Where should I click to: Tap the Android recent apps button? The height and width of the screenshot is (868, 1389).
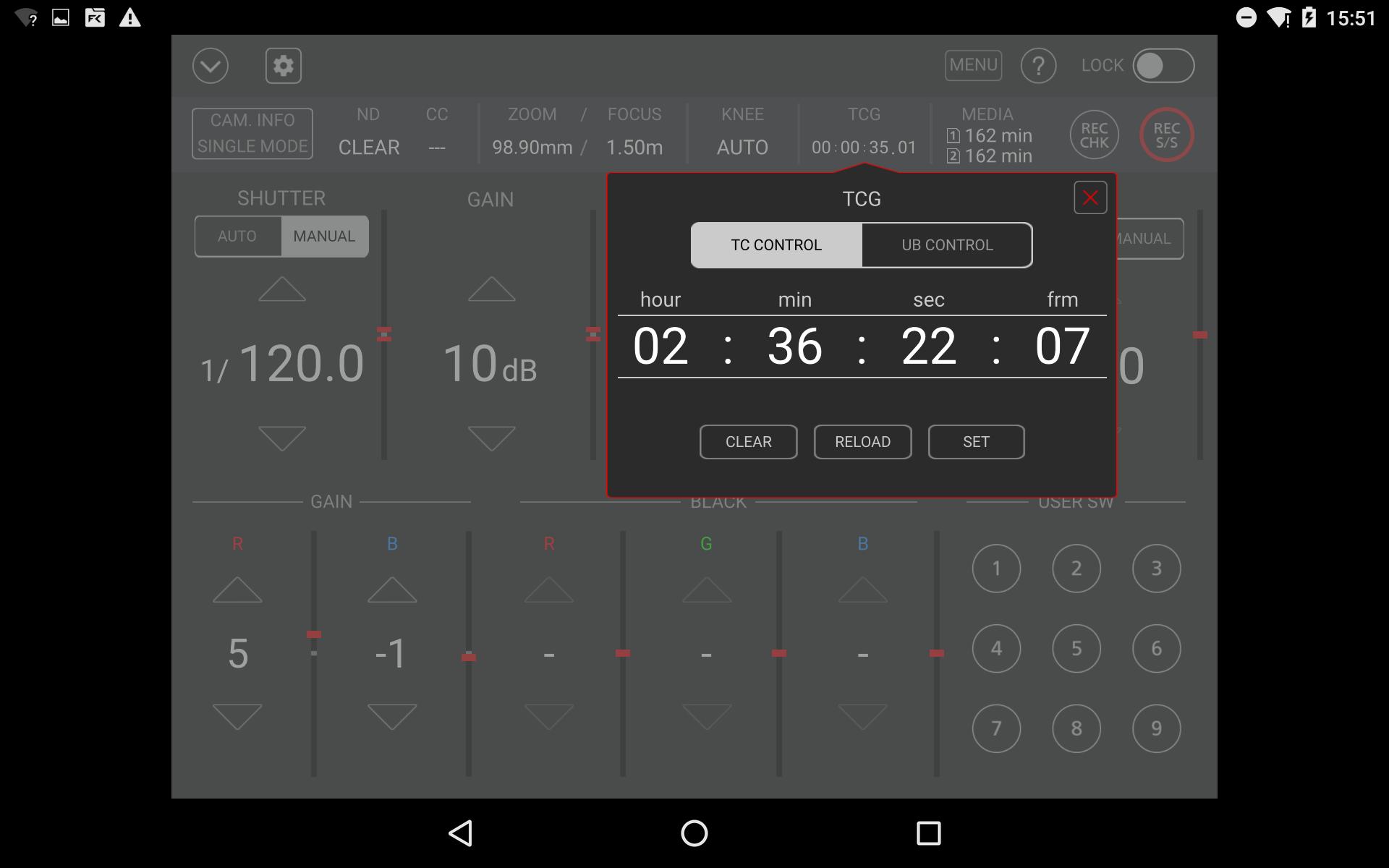coord(928,833)
